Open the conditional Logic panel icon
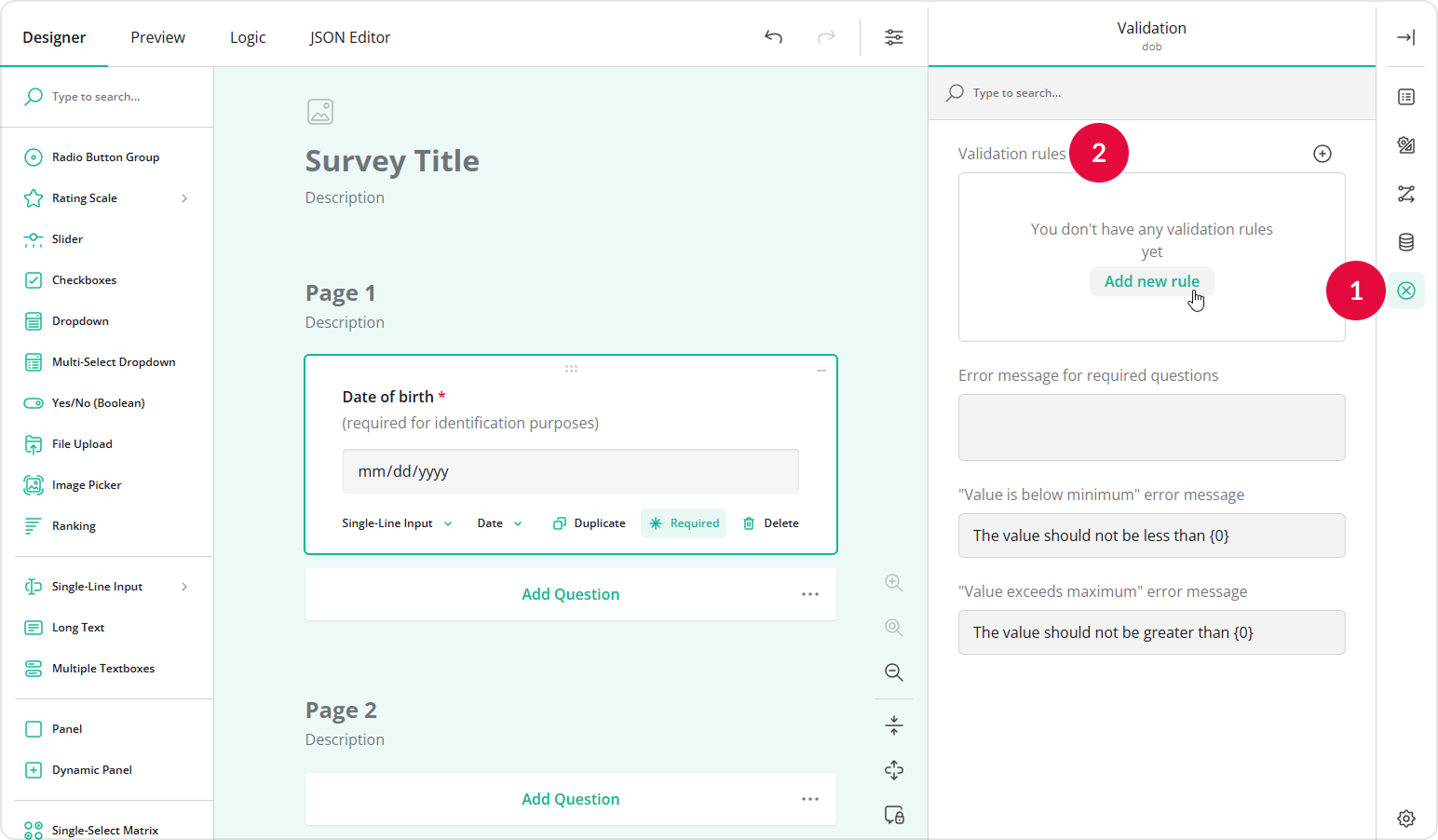The image size is (1438, 840). (1406, 193)
